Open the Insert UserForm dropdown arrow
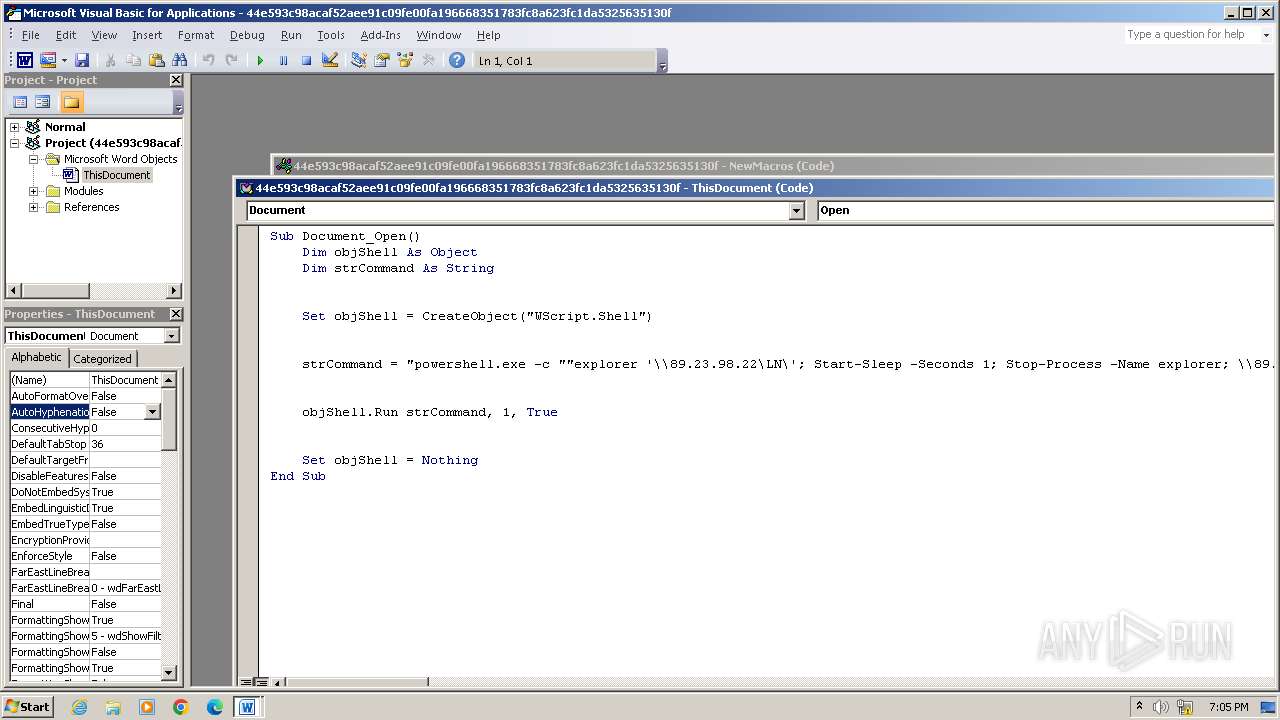The height and width of the screenshot is (720, 1280). pyautogui.click(x=64, y=61)
